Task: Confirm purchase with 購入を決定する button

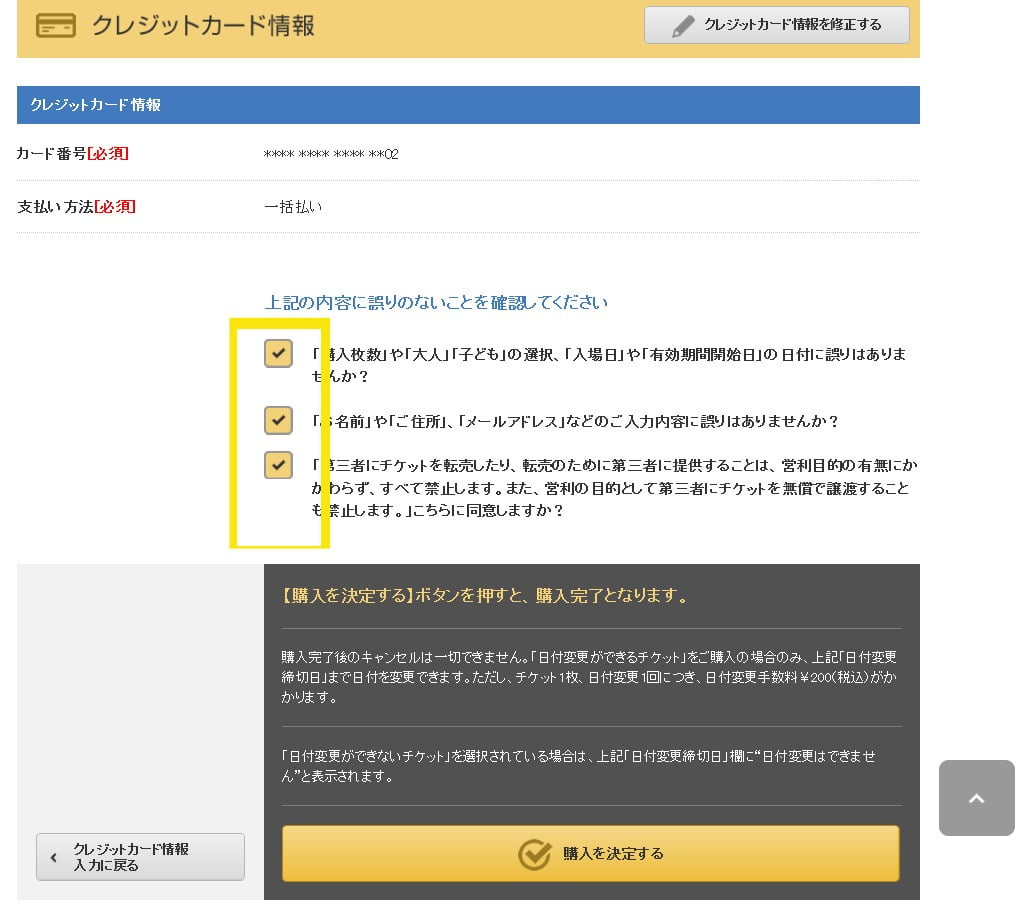Action: pyautogui.click(x=590, y=853)
